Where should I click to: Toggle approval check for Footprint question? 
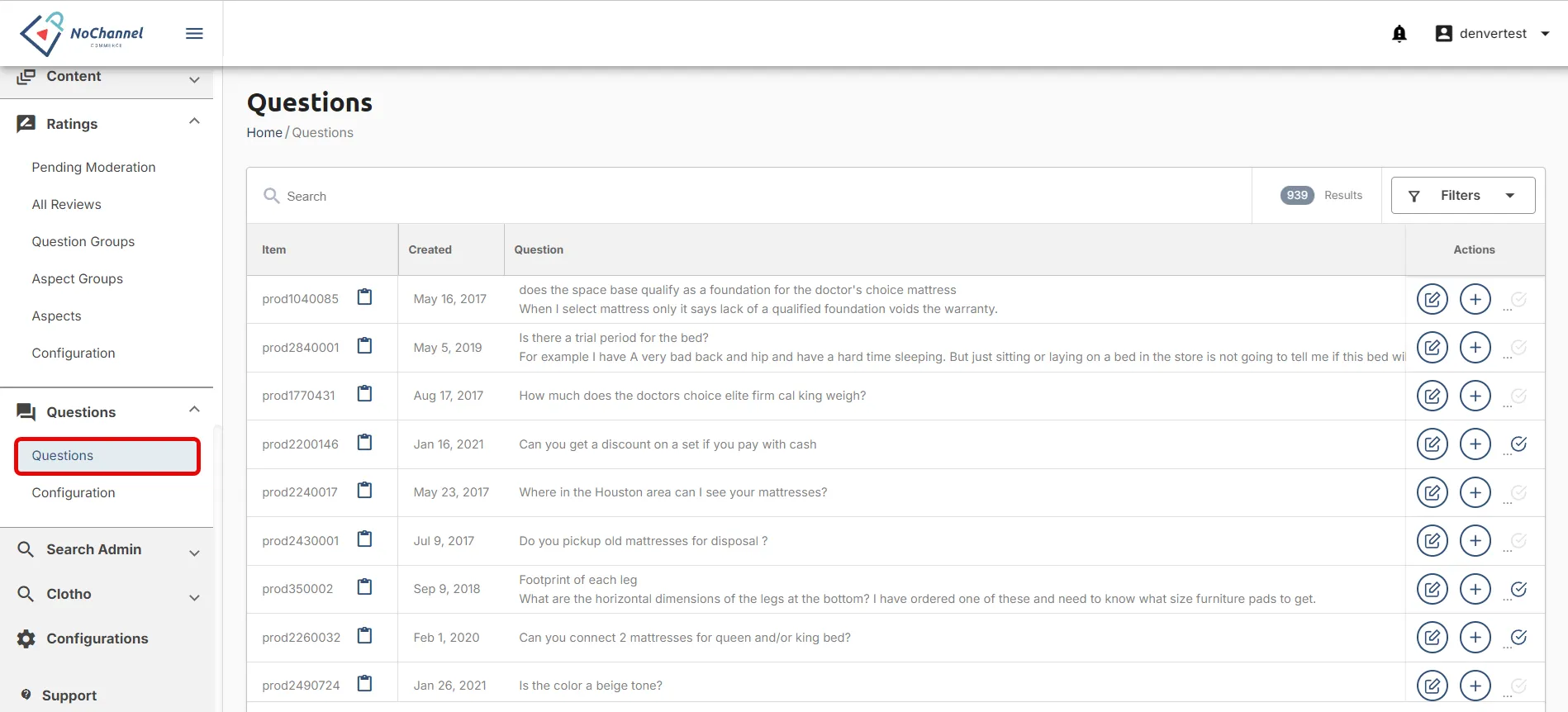click(x=1518, y=589)
